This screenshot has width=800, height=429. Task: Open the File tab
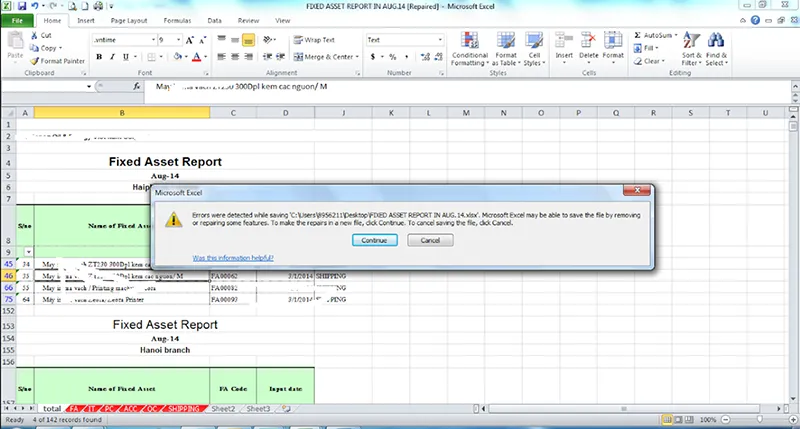(17, 21)
